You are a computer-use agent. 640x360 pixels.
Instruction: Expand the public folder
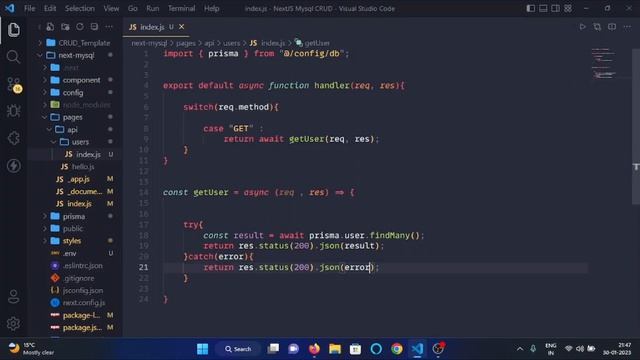click(x=75, y=229)
